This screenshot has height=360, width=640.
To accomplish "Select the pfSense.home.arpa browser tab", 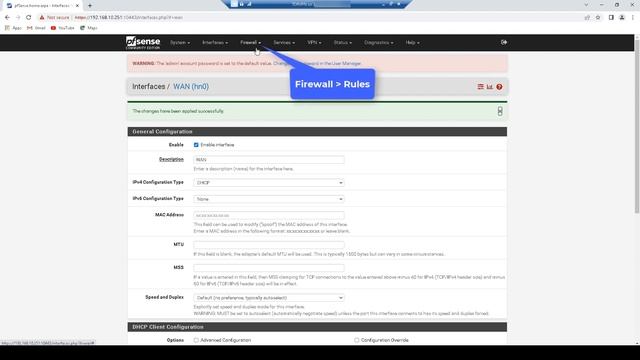I will [43, 6].
